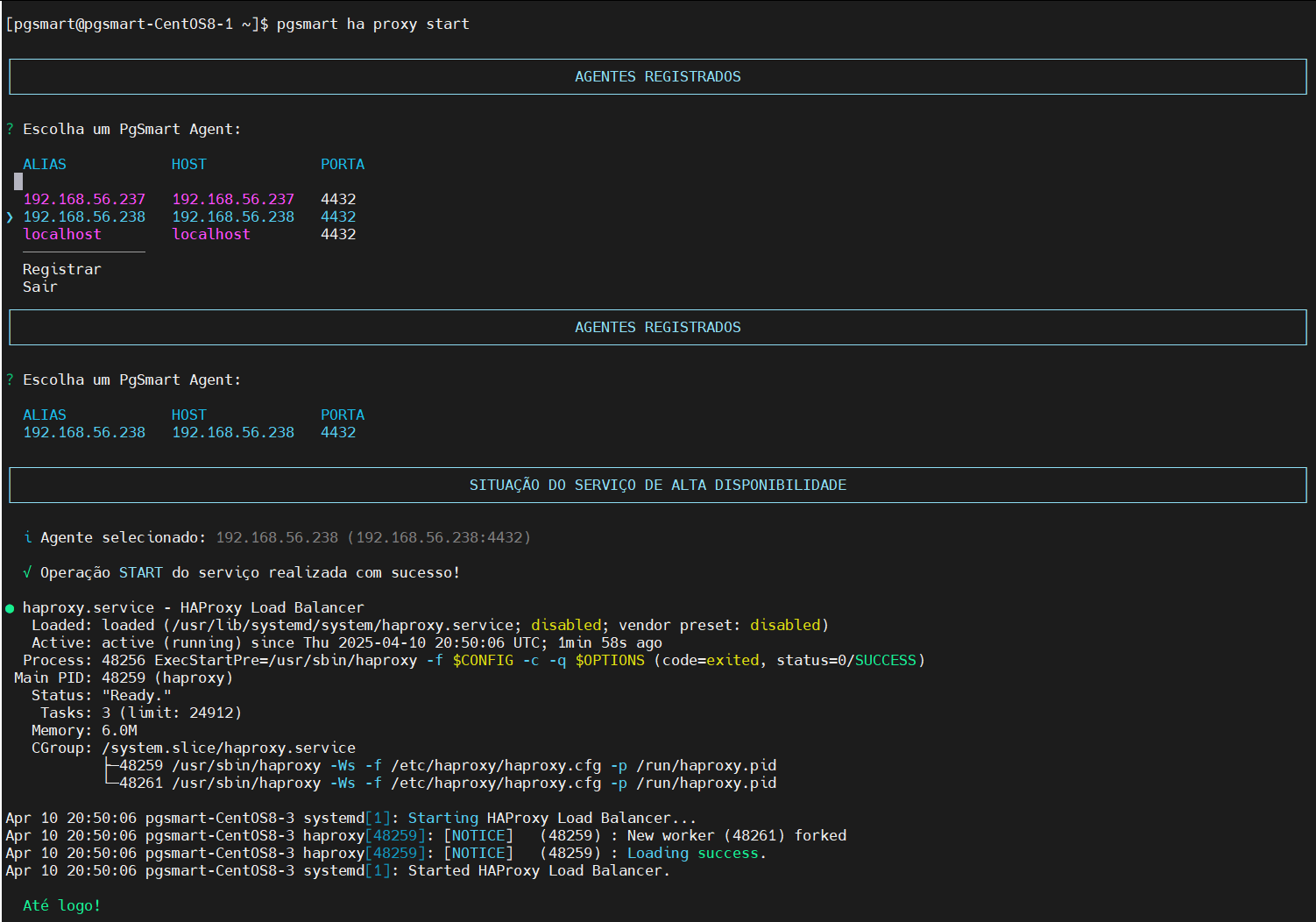Click the Loaded haproxy.service path line
1316x922 pixels.
click(x=430, y=625)
